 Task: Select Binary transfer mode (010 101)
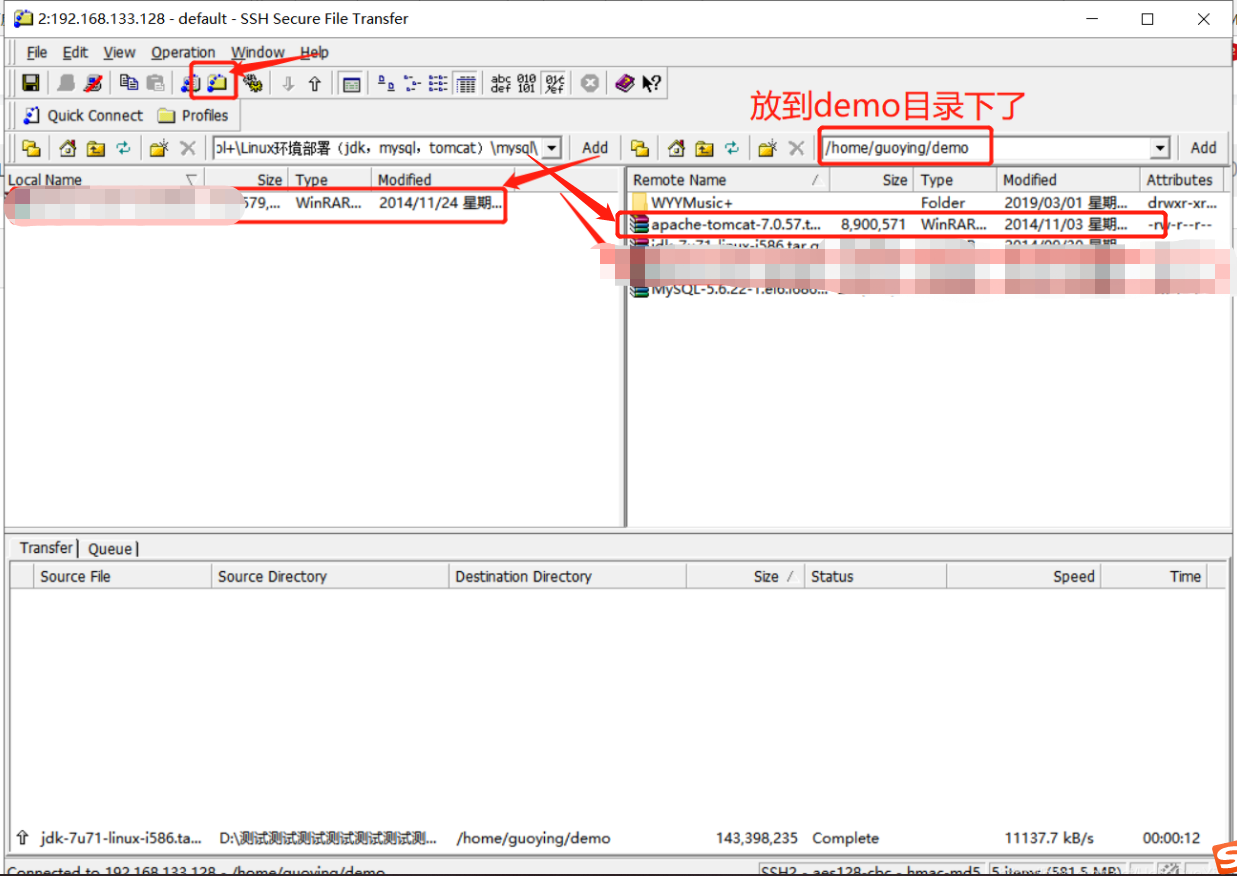click(x=527, y=84)
